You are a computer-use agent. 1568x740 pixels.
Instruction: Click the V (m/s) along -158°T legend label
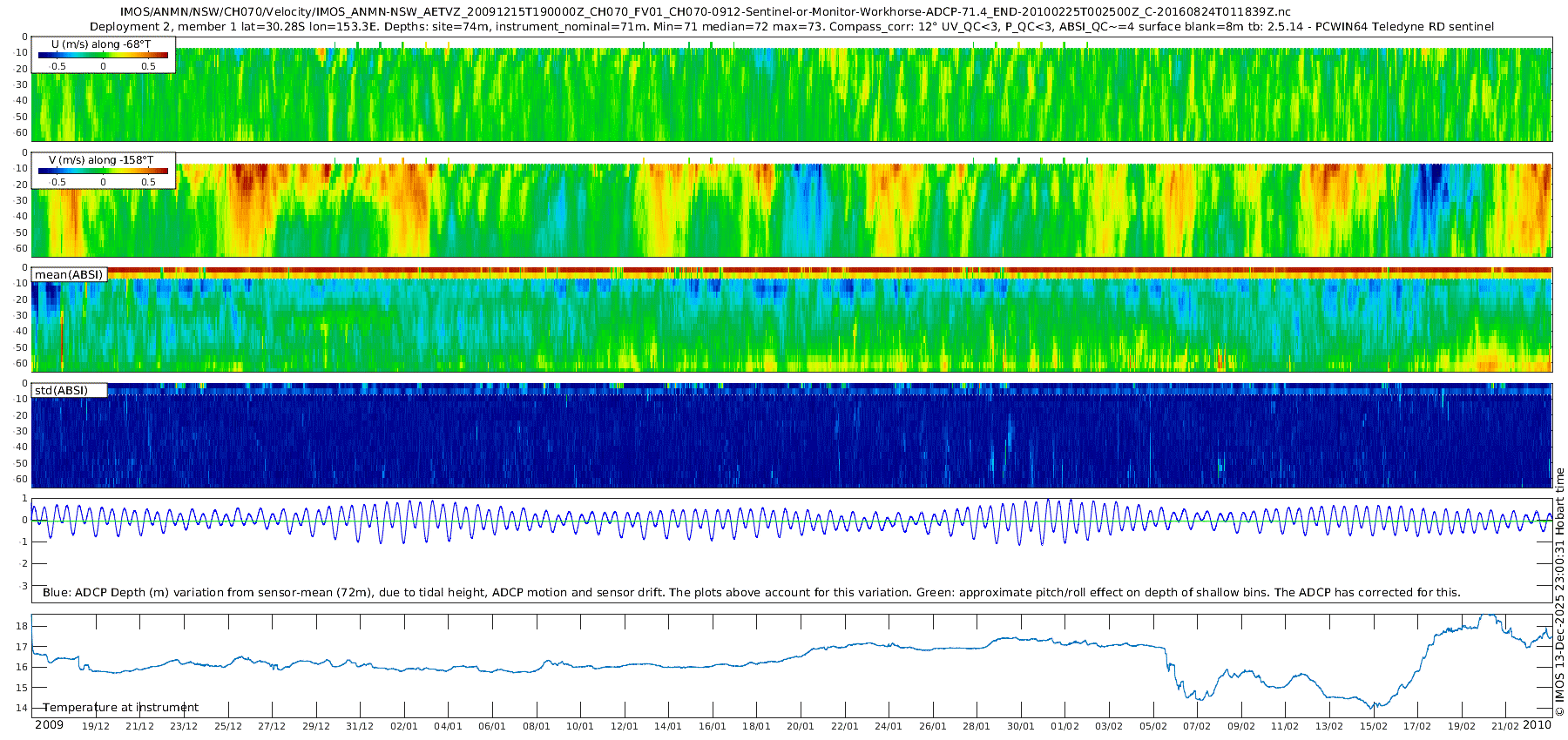tap(101, 160)
